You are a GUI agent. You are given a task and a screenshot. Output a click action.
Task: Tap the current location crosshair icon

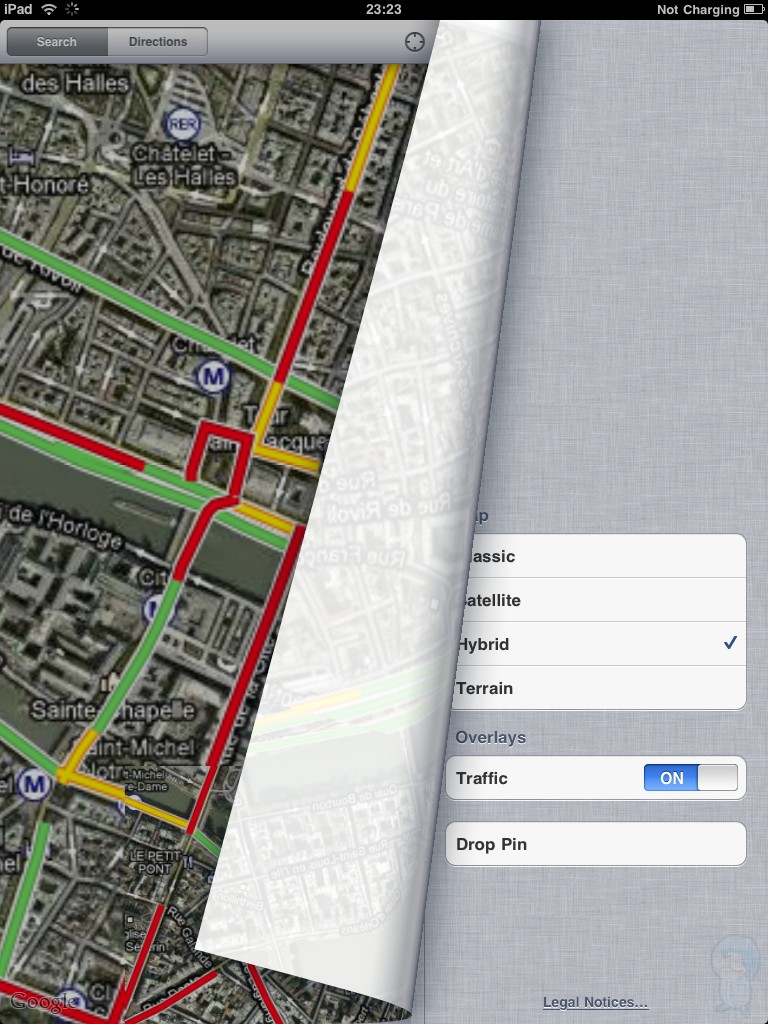click(415, 42)
